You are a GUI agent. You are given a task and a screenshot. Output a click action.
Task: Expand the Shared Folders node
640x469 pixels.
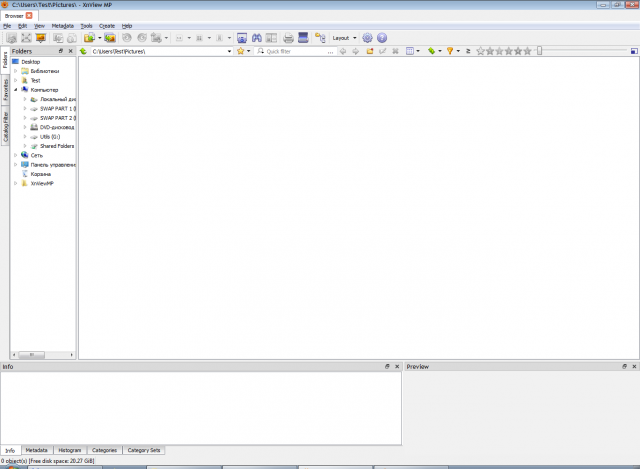pyautogui.click(x=25, y=146)
